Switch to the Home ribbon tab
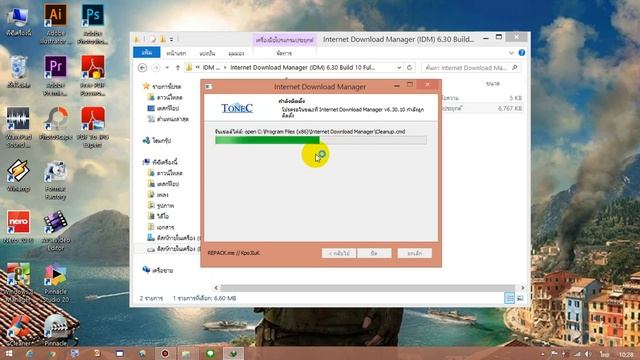The height and width of the screenshot is (360, 640). (x=176, y=53)
